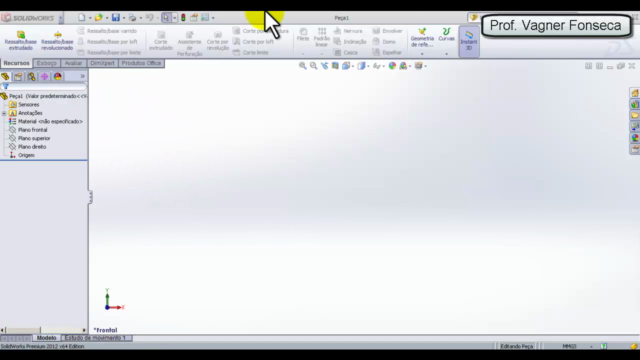Click Zoom to fit icon
The image size is (640, 360).
tap(302, 66)
